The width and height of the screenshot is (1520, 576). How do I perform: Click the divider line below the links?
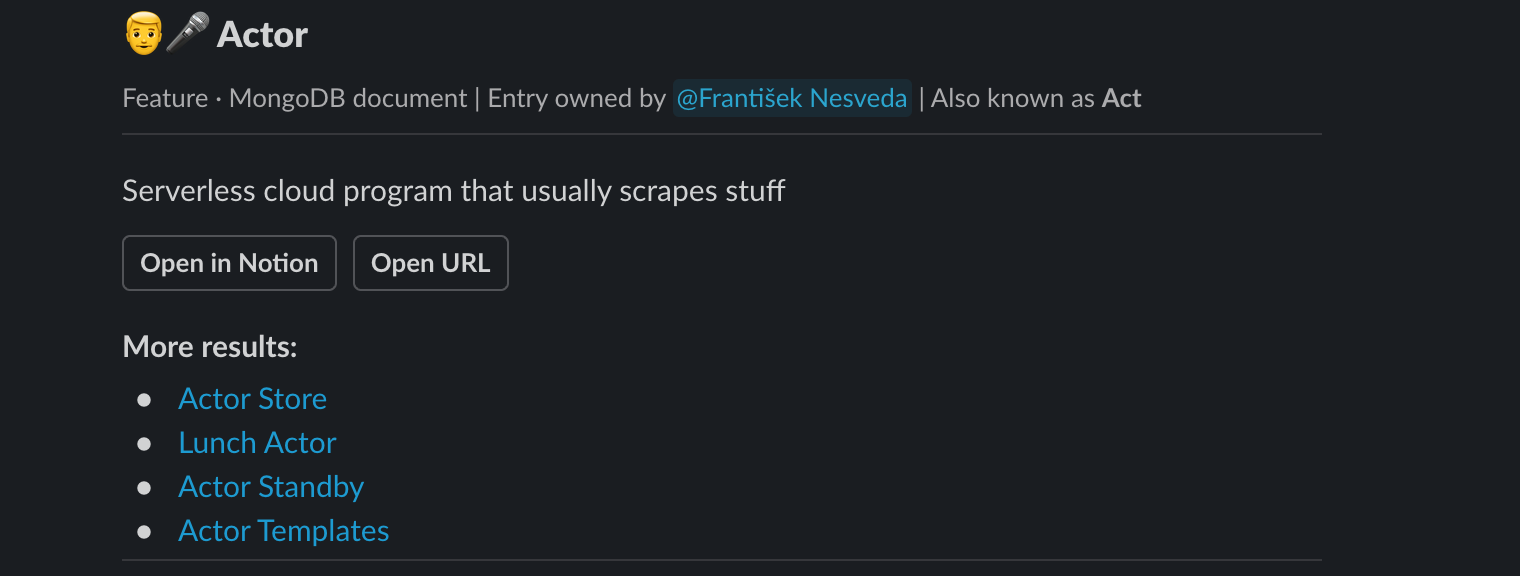point(722,560)
